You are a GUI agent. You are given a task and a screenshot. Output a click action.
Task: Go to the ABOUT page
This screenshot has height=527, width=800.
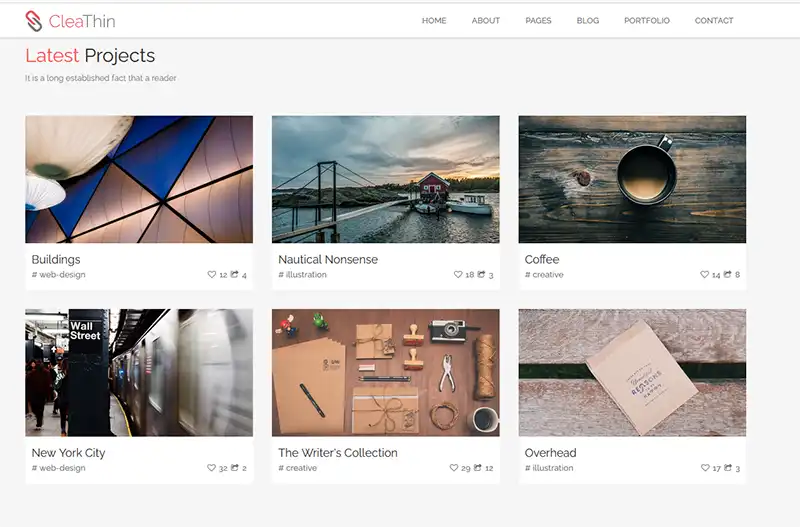coord(485,21)
